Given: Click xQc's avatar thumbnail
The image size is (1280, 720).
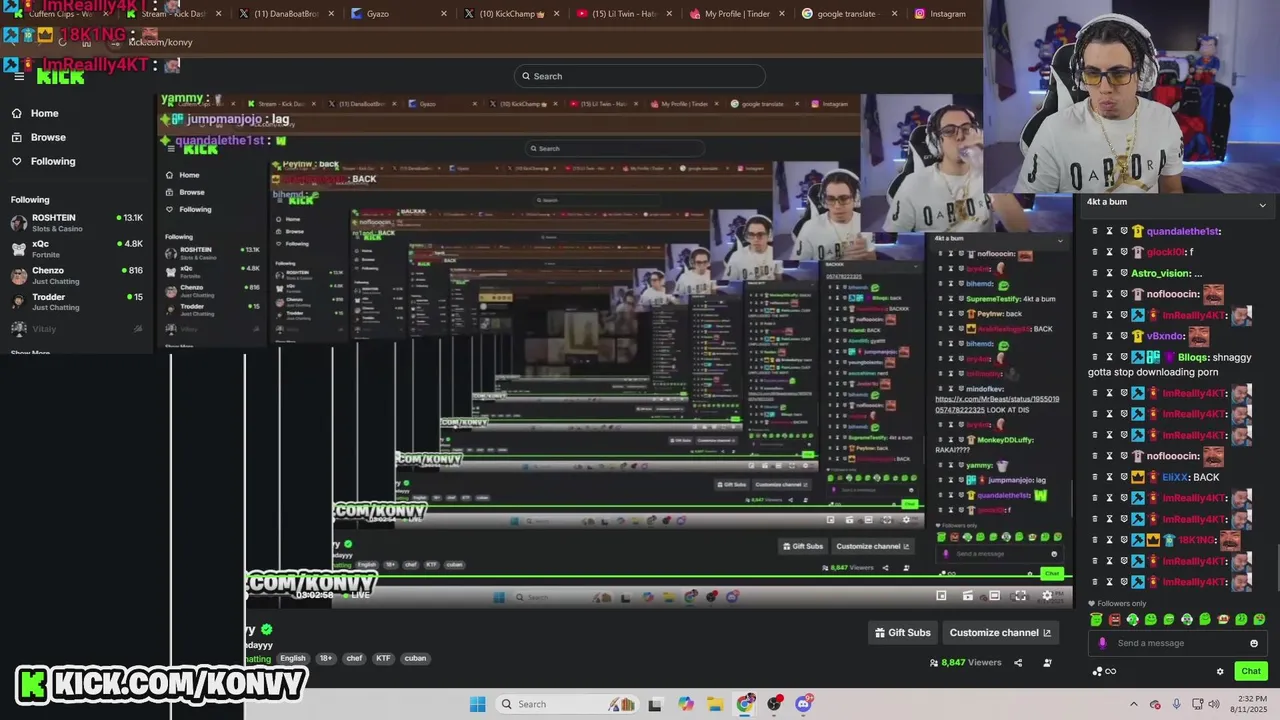Looking at the screenshot, I should [x=19, y=249].
